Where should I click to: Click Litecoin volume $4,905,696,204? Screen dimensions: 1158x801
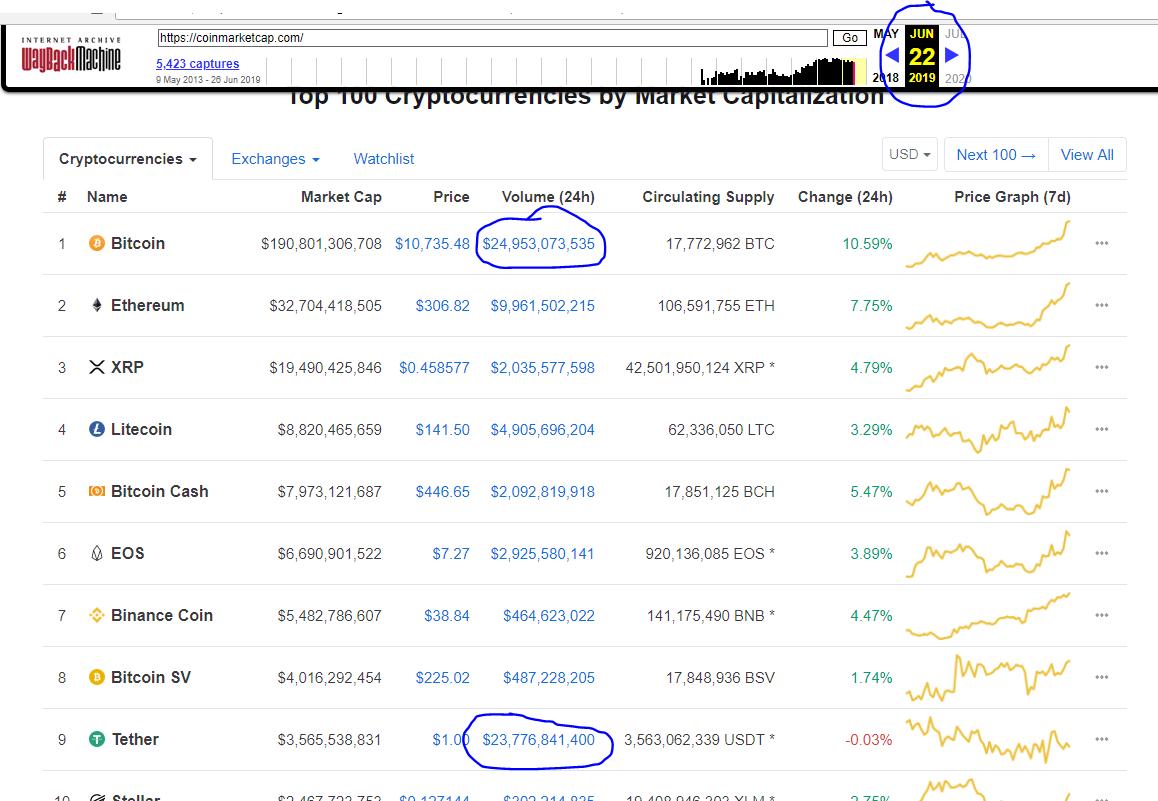(543, 430)
